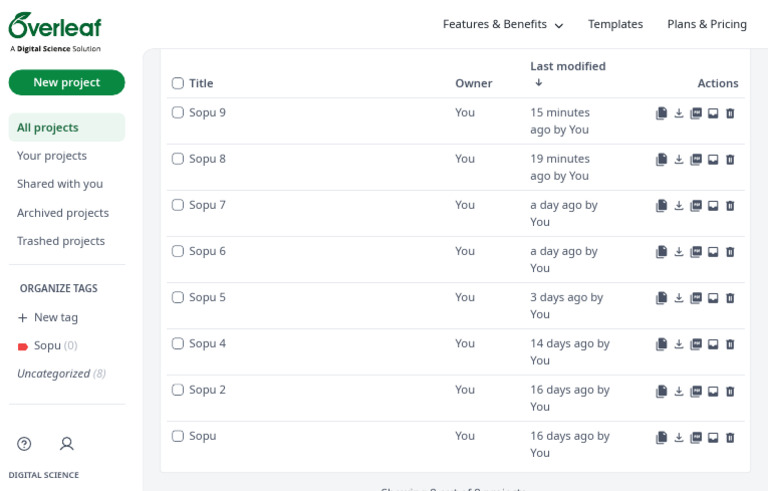
Task: Click the red Sopu tag swatch
Action: (23, 346)
